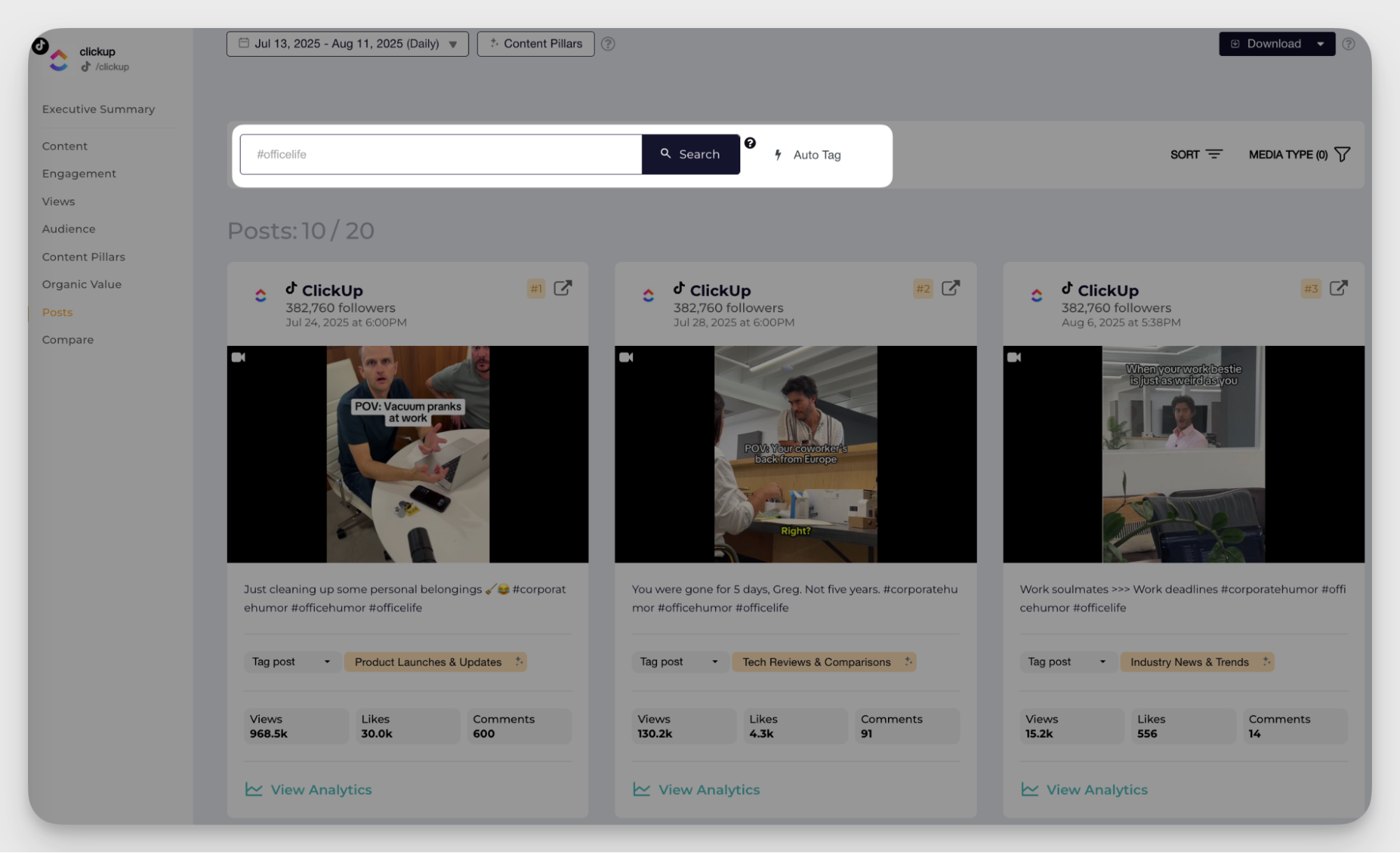Expand the date range dropdown
The width and height of the screenshot is (1400, 853).
[347, 44]
